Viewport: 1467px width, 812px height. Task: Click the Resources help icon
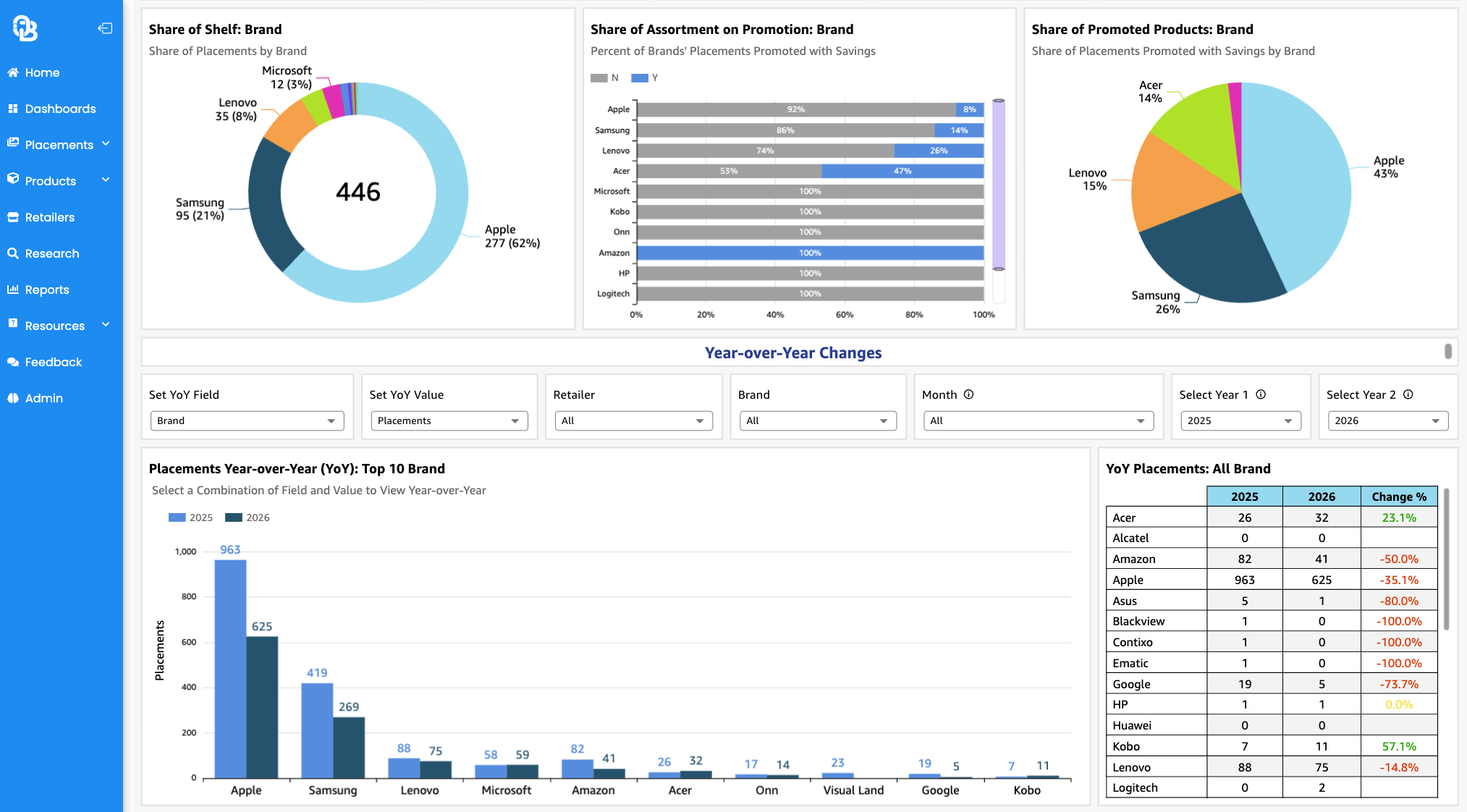[x=13, y=323]
